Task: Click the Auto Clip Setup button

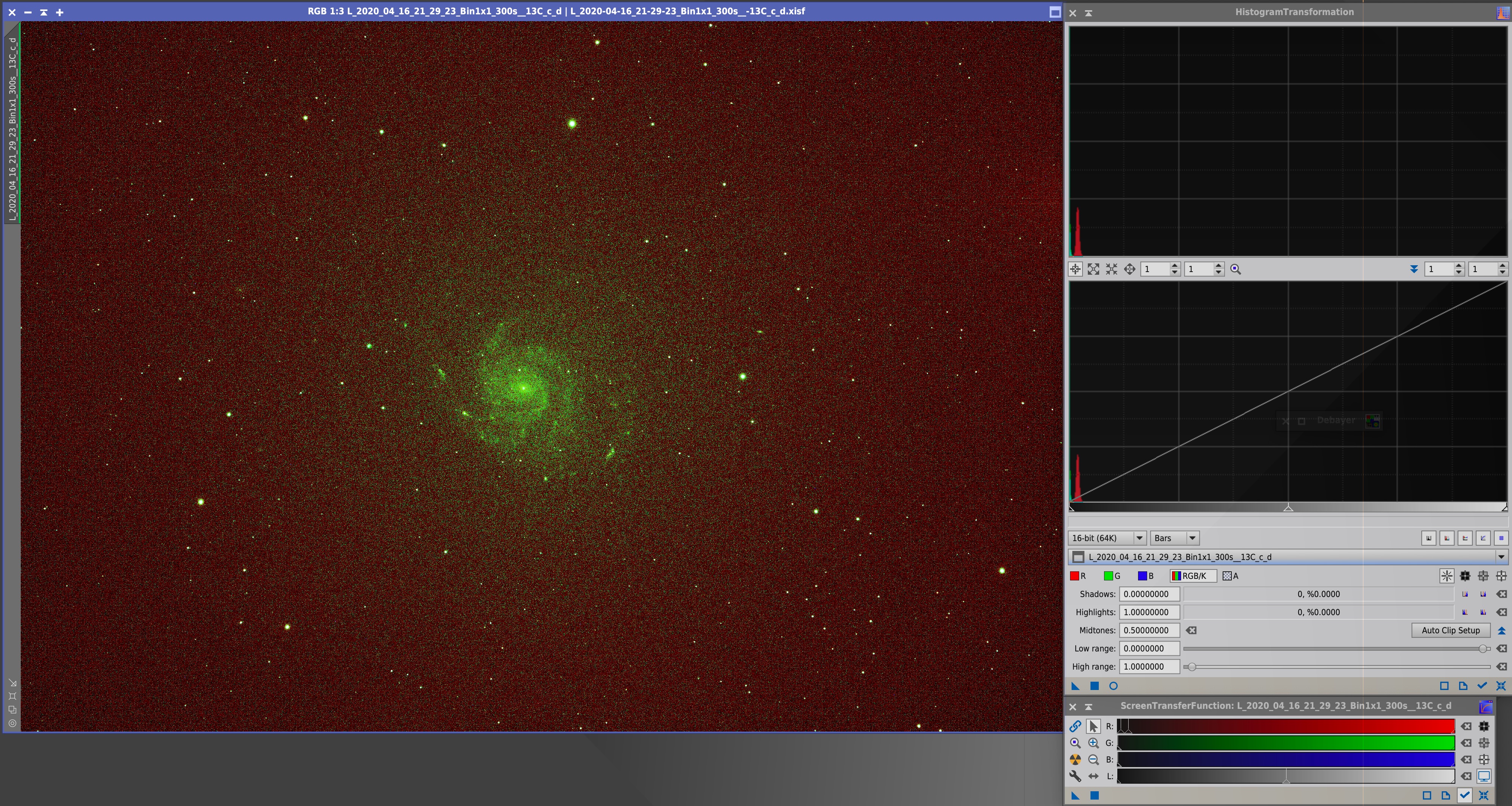Action: click(x=1450, y=630)
